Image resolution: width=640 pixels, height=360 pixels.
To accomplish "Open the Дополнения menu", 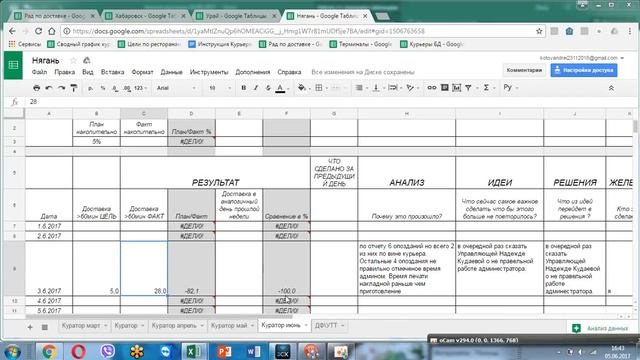I will coord(253,72).
